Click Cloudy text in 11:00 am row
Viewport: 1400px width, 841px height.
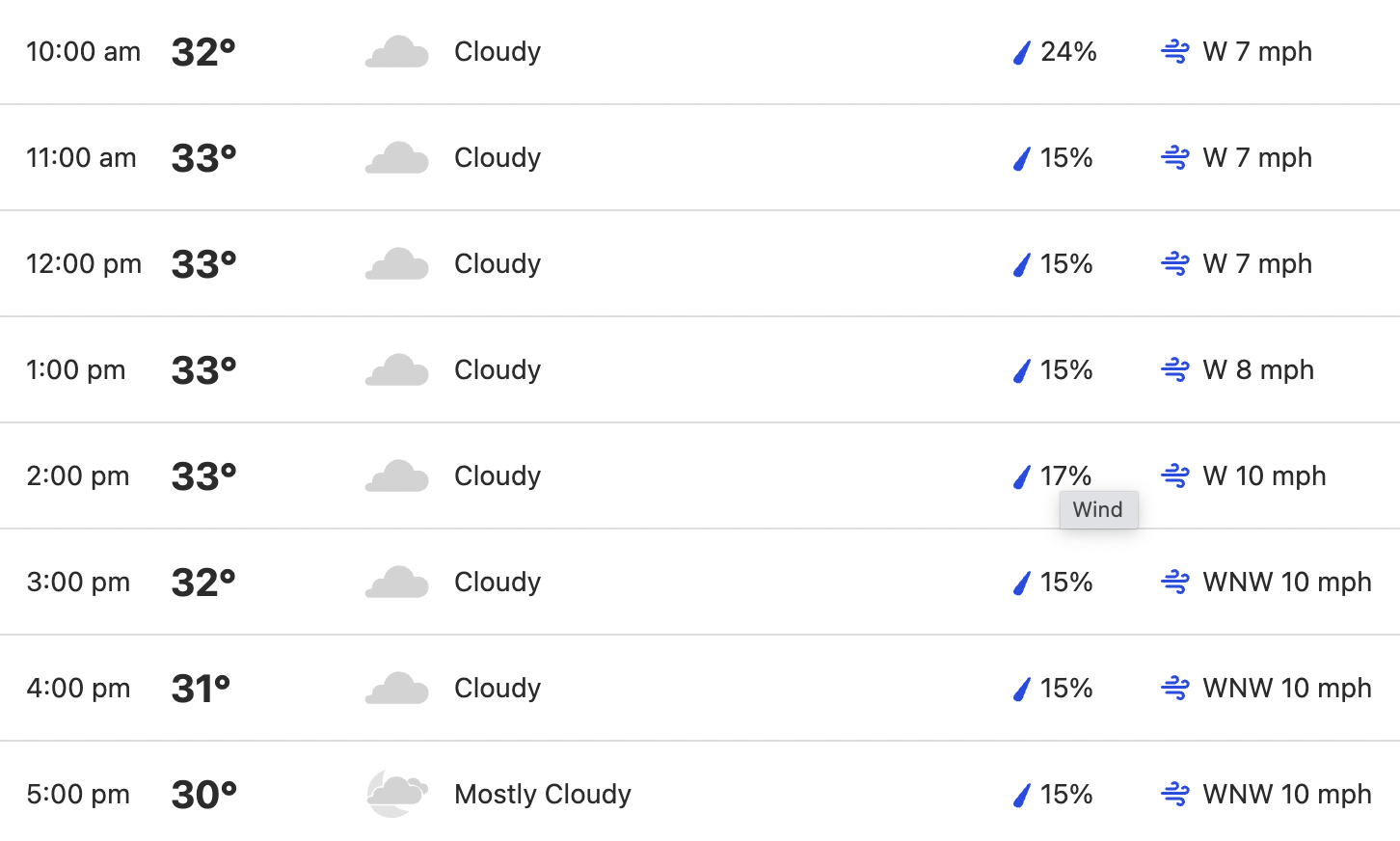[x=498, y=157]
